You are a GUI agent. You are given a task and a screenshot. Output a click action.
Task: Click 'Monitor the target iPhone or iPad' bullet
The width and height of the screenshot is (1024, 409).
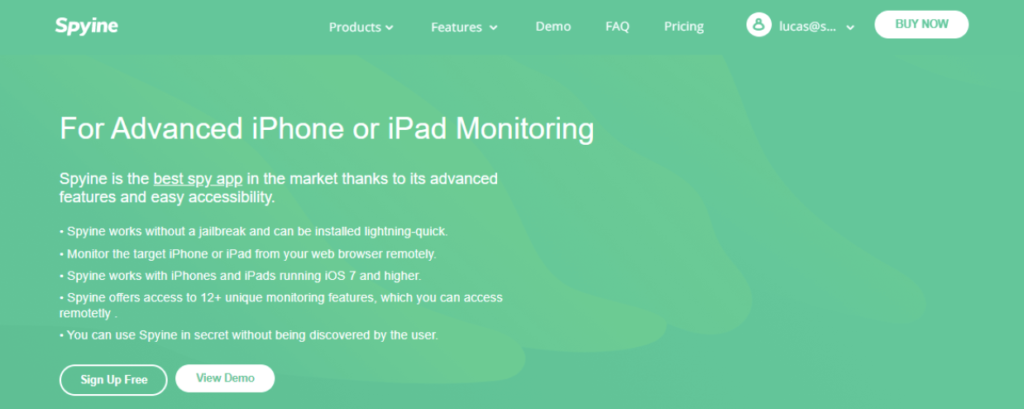pyautogui.click(x=248, y=254)
